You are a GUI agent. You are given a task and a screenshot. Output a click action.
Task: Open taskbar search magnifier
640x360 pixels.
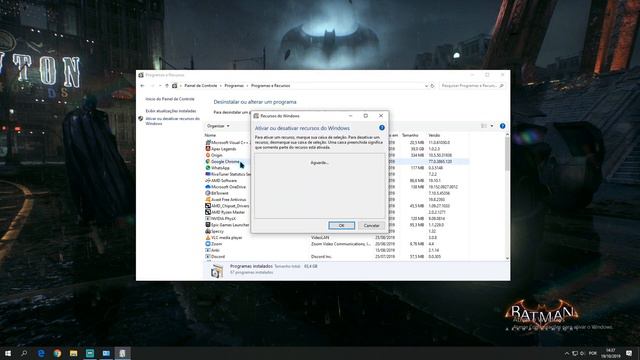(24, 353)
